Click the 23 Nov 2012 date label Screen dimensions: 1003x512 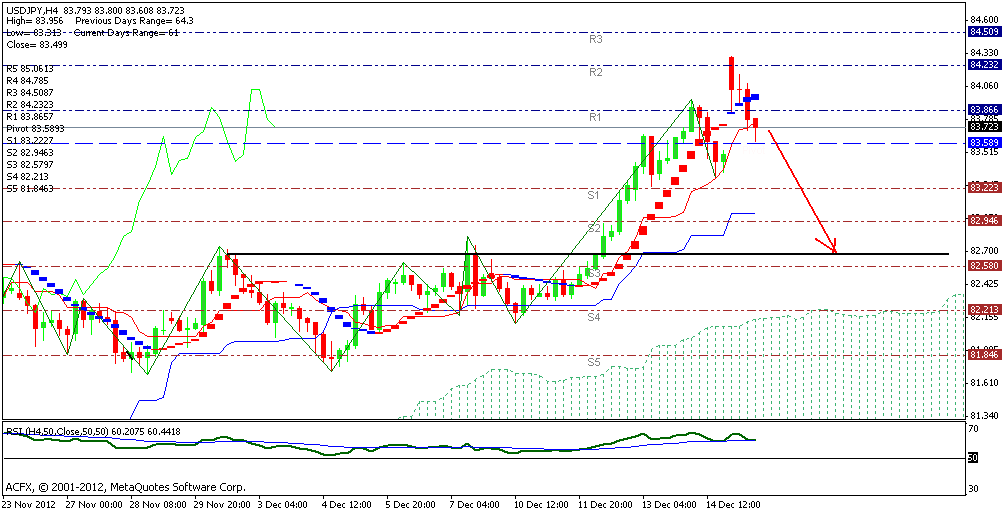(x=30, y=505)
